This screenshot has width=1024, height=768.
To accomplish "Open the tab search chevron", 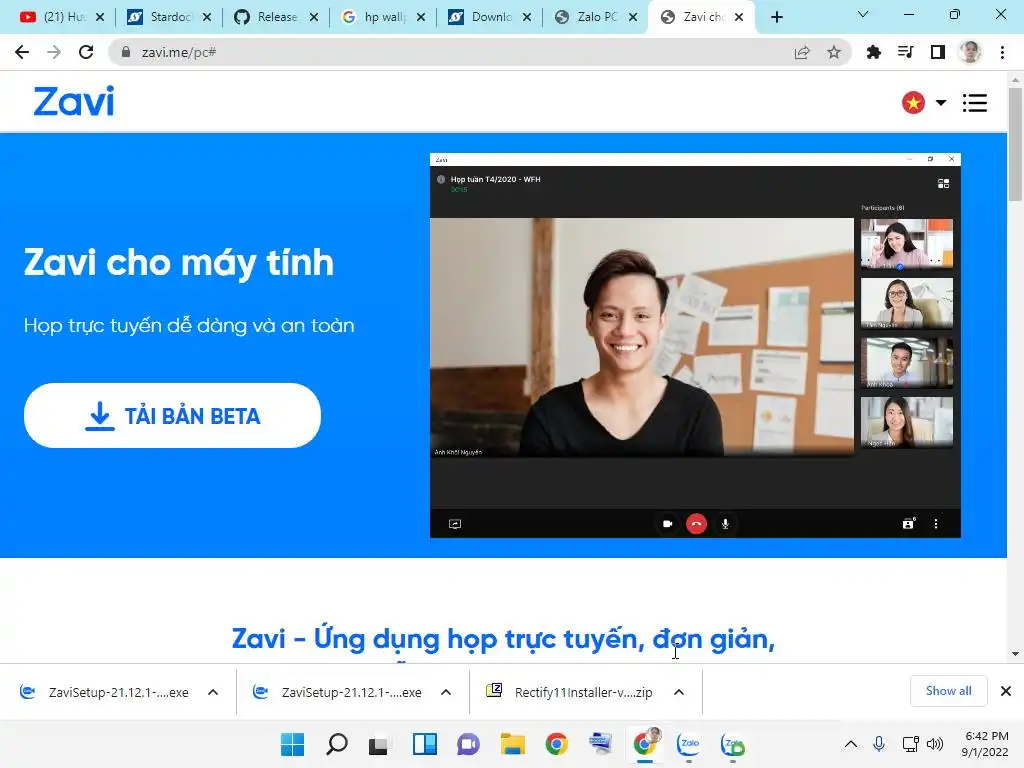I will (863, 14).
